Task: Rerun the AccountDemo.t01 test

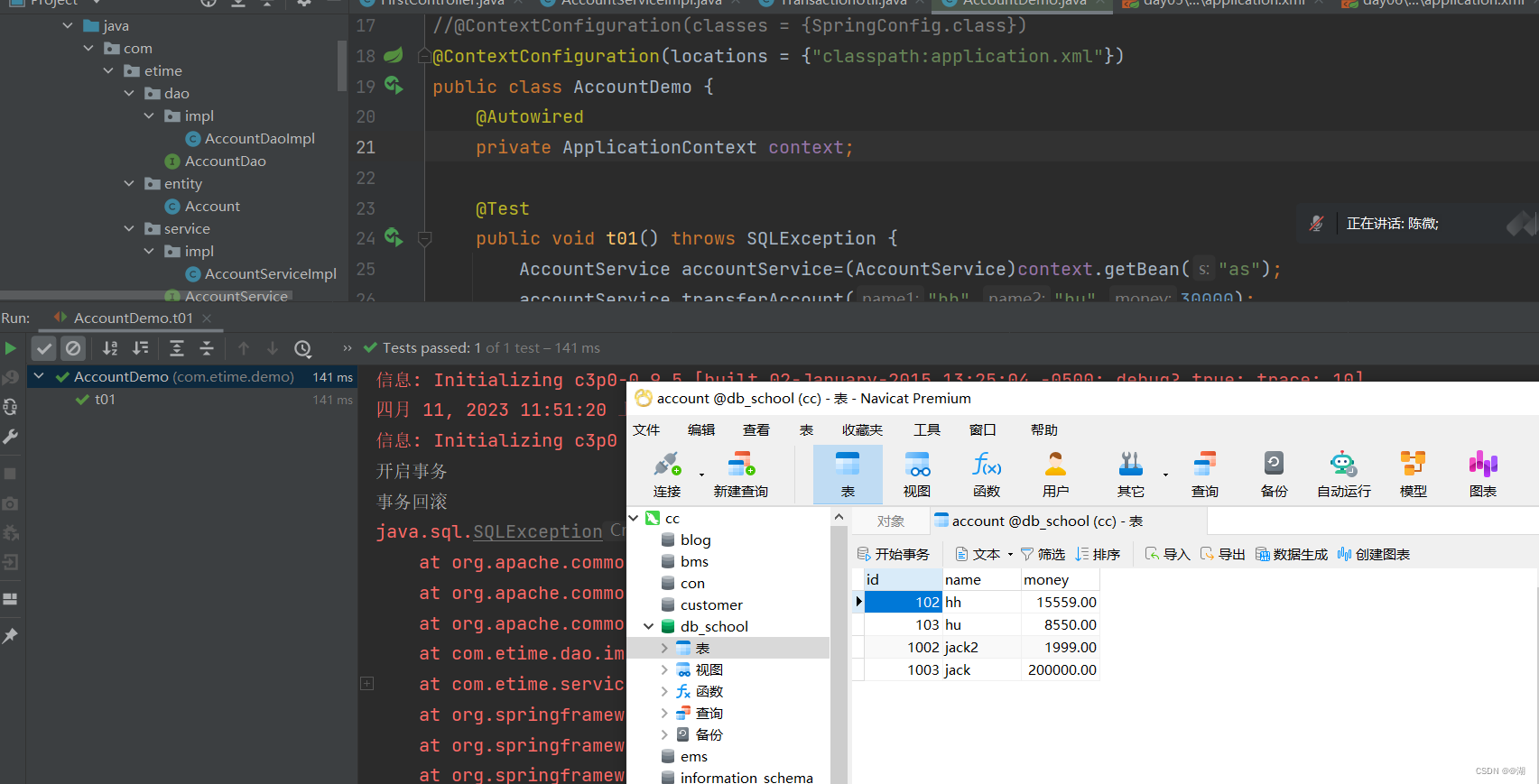Action: pos(10,348)
